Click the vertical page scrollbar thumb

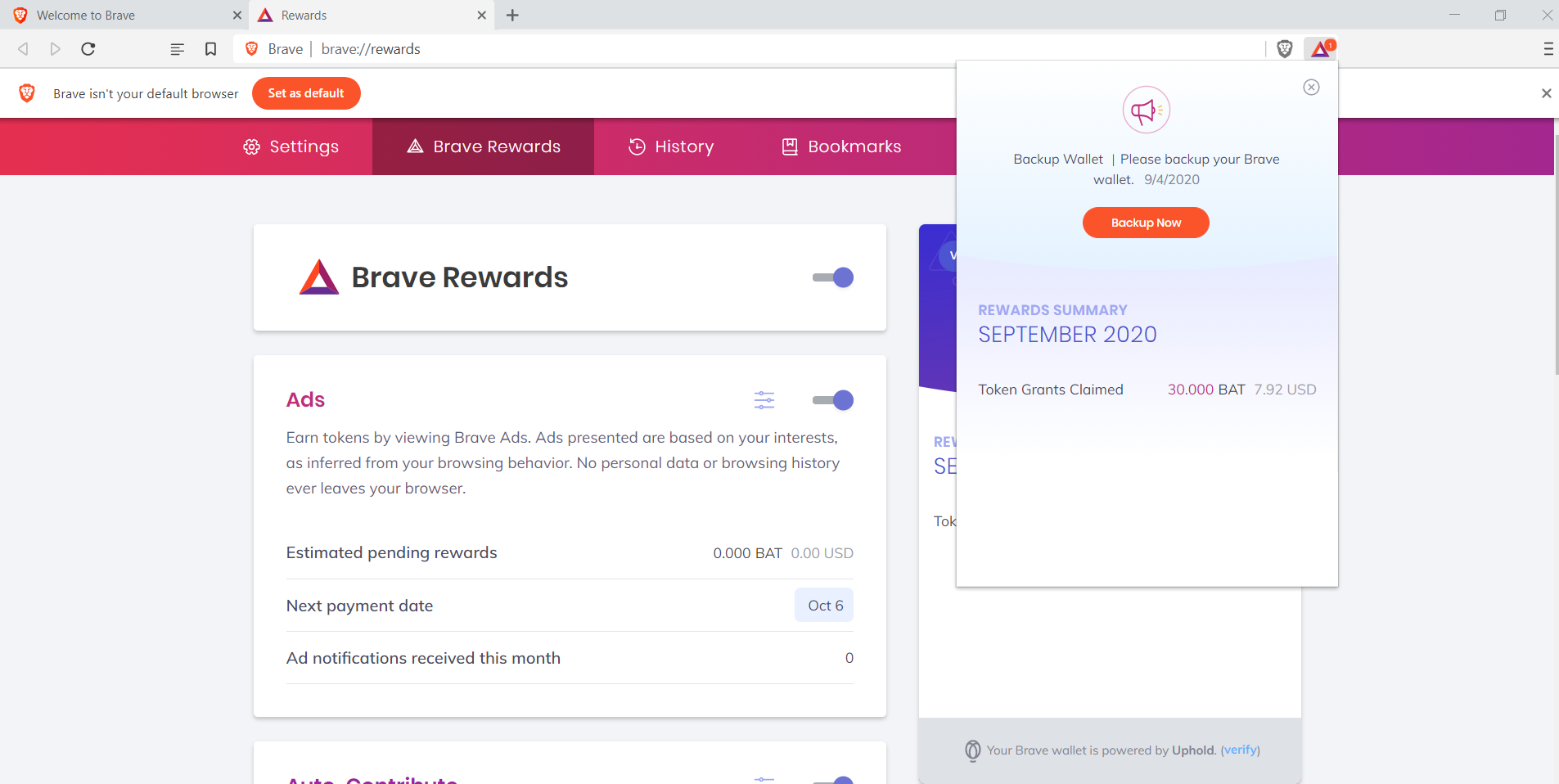click(x=1557, y=254)
